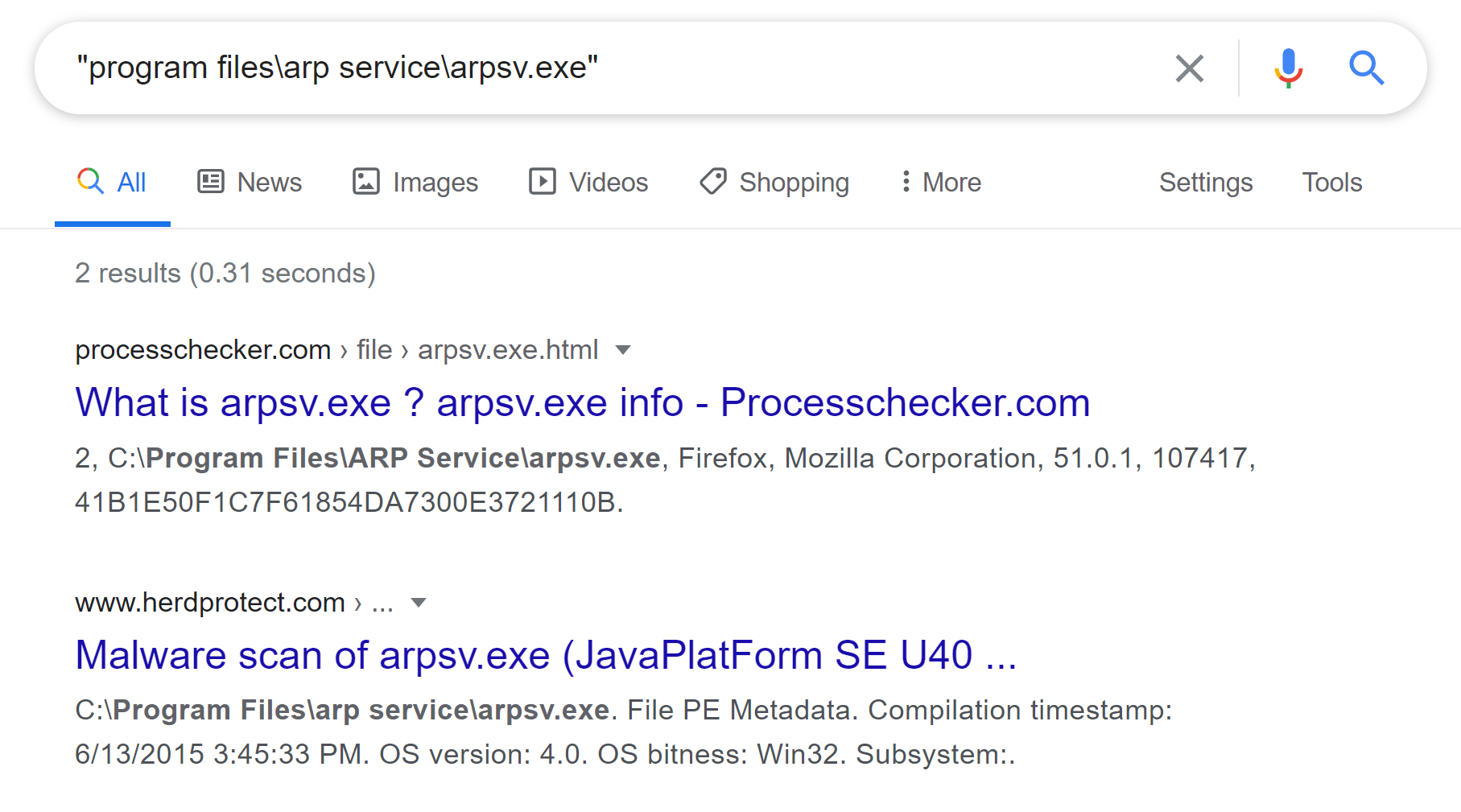Click the '2 results (0.31 seconds)' text

pyautogui.click(x=225, y=274)
